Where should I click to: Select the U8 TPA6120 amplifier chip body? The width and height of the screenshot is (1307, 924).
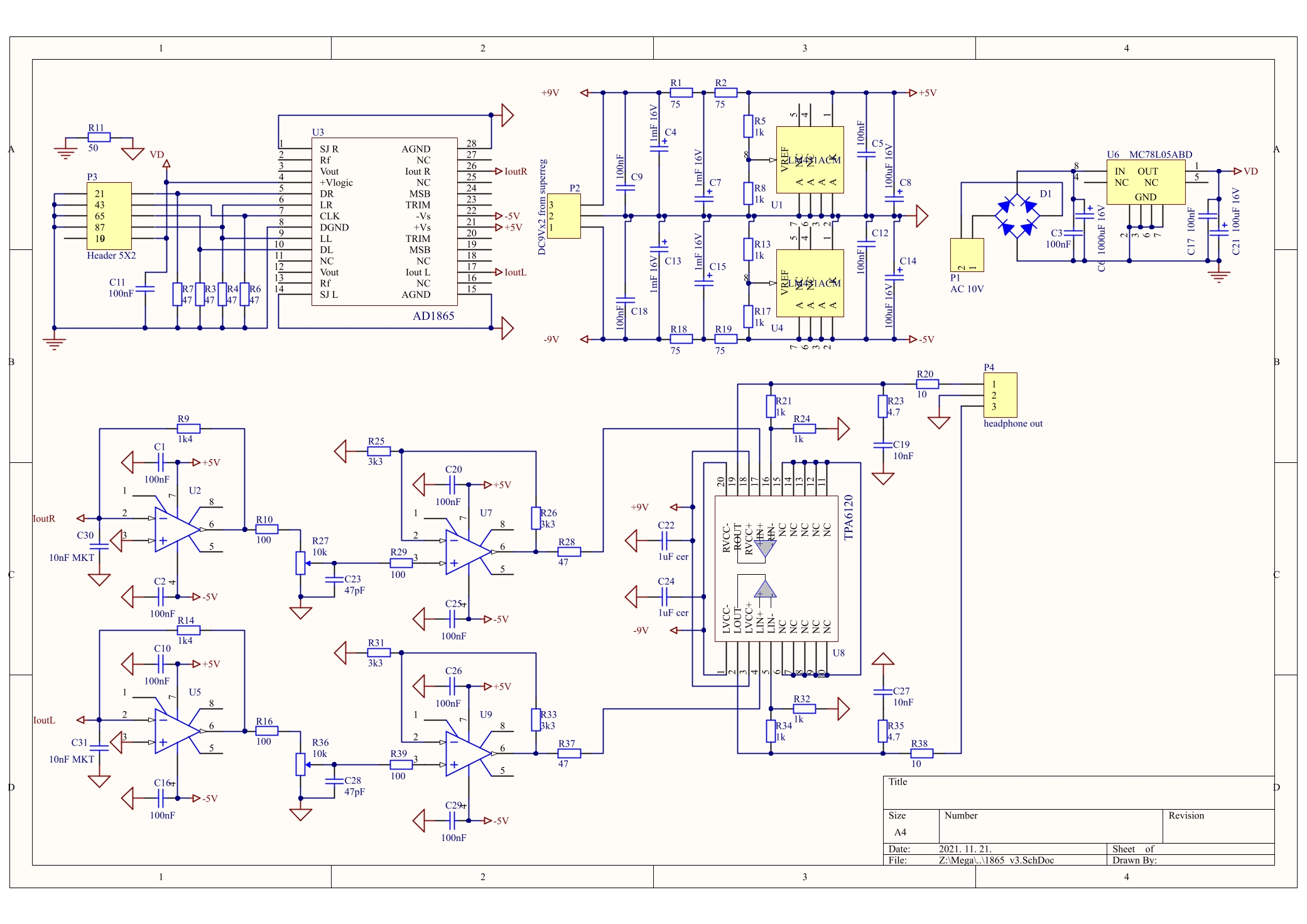coord(776,568)
